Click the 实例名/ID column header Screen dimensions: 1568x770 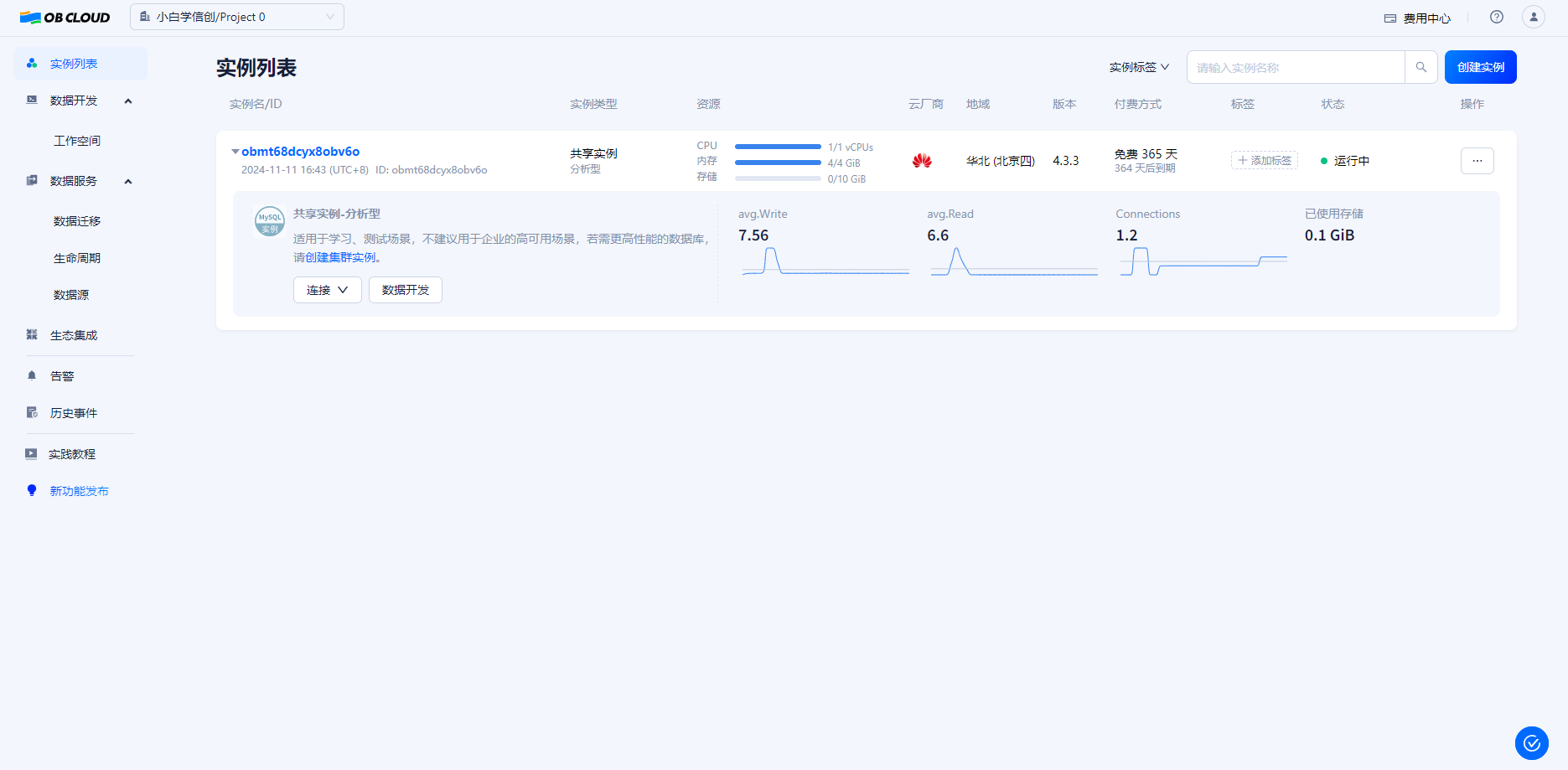click(256, 104)
